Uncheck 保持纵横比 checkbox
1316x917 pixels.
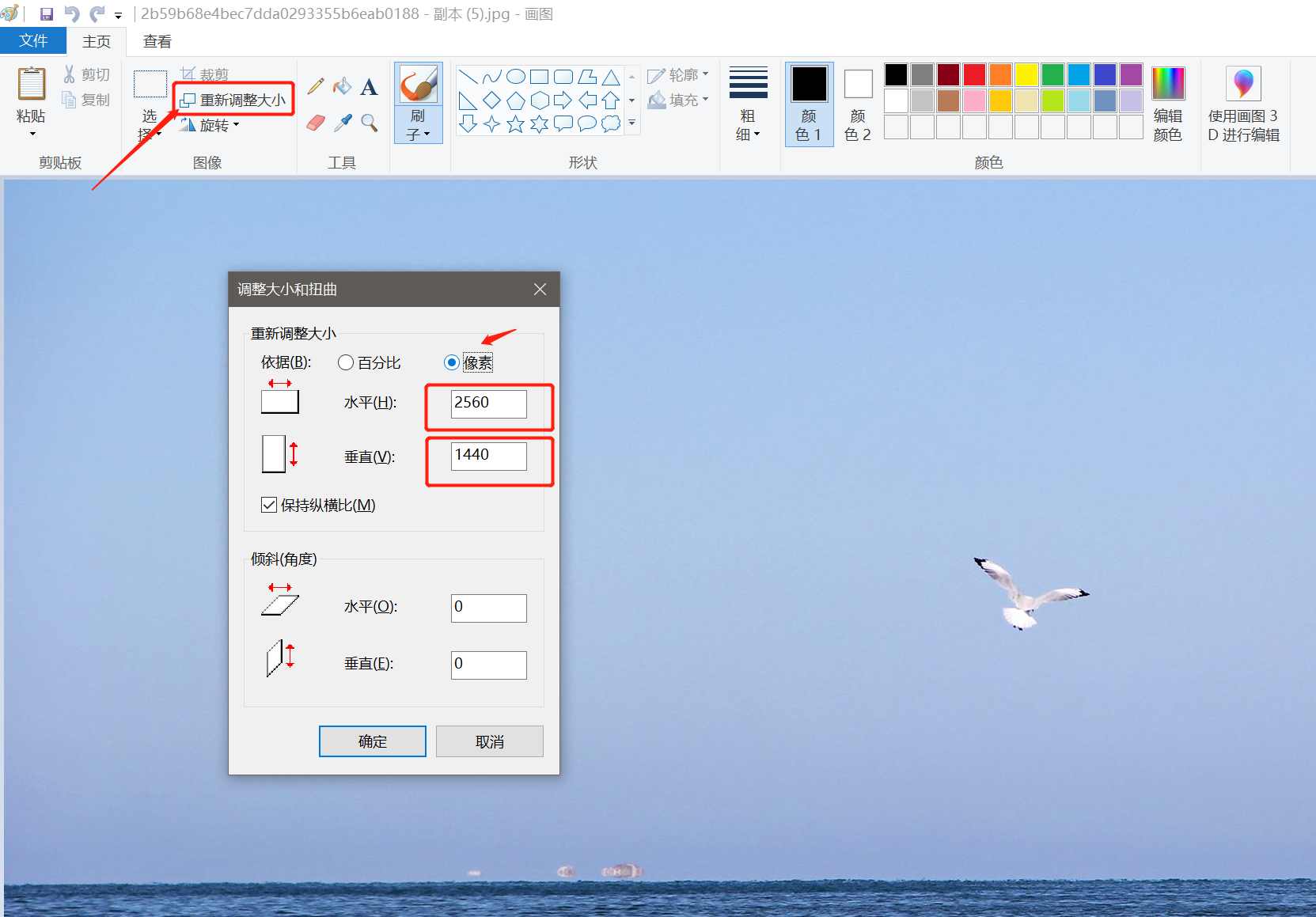click(x=269, y=505)
